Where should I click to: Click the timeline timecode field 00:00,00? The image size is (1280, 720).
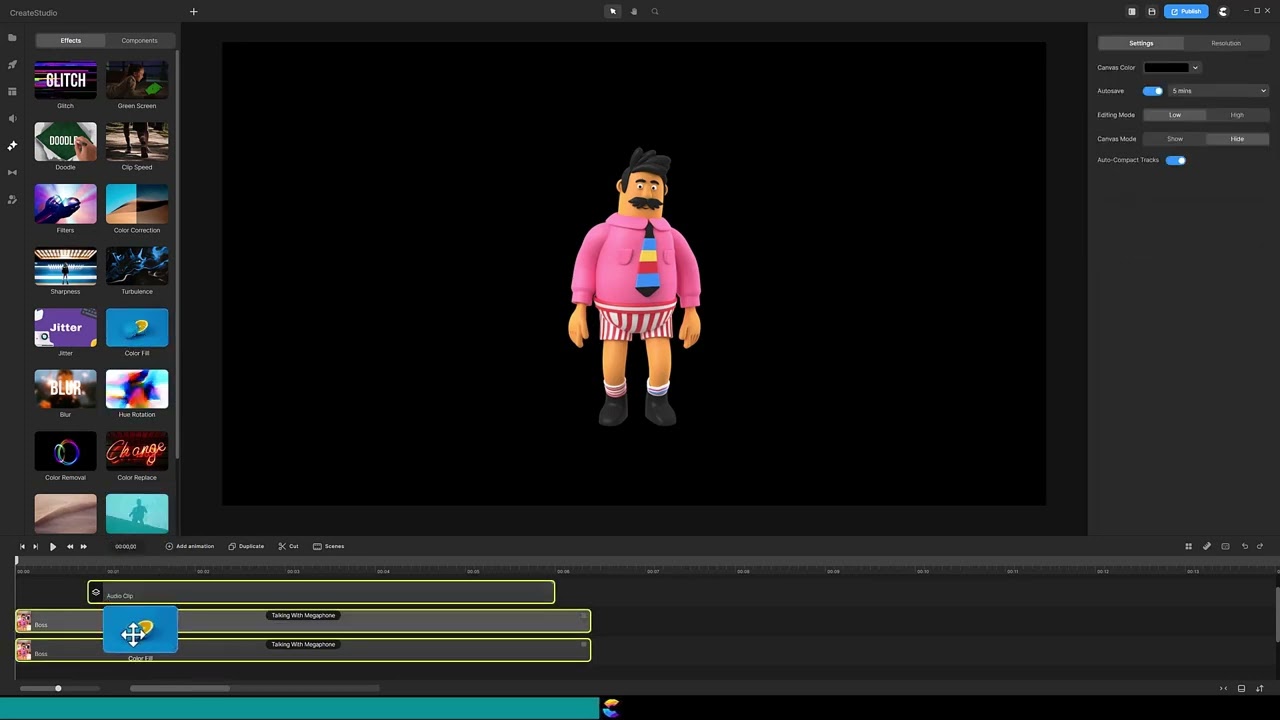[125, 546]
